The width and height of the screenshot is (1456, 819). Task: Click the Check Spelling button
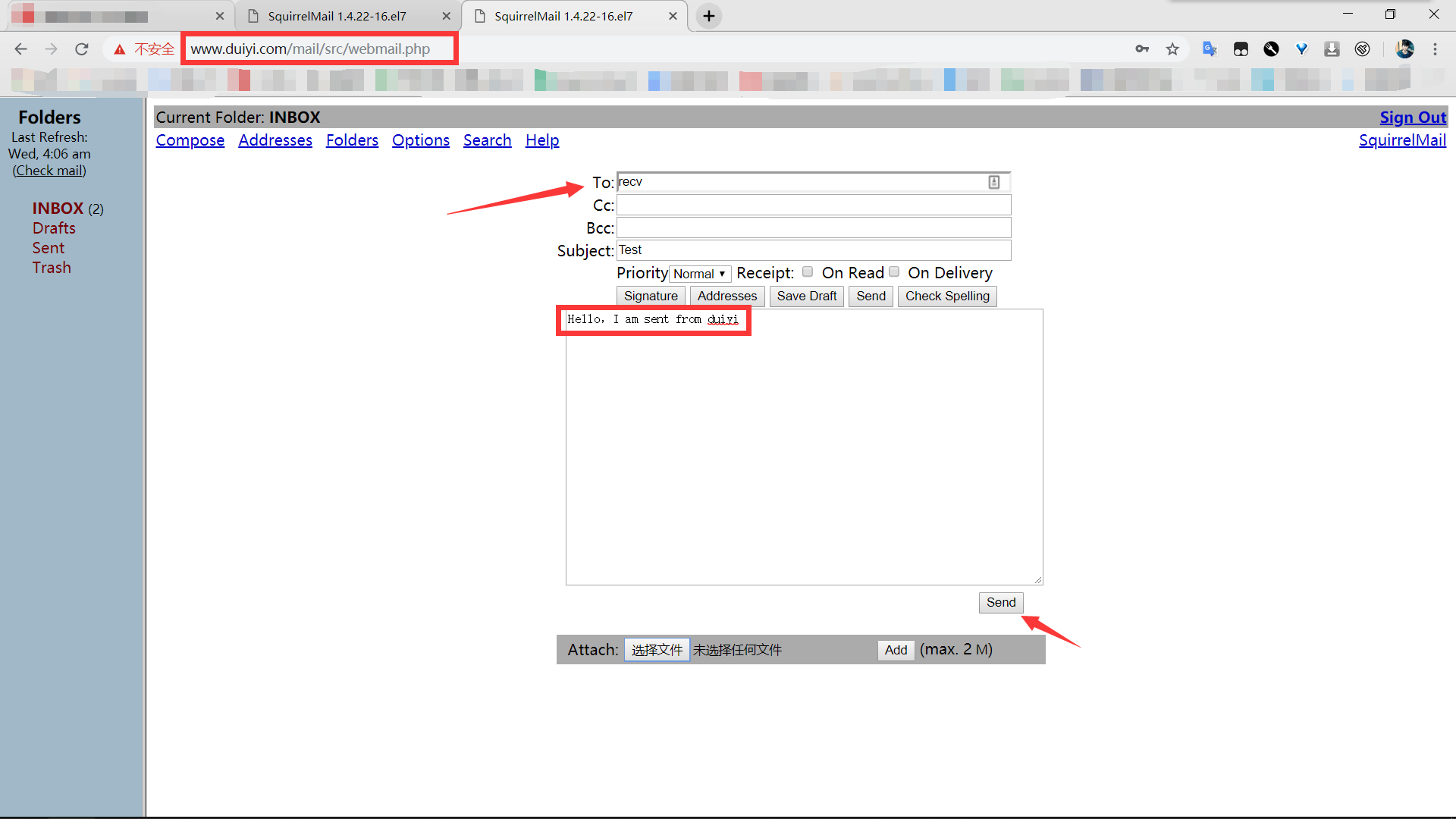[x=947, y=296]
